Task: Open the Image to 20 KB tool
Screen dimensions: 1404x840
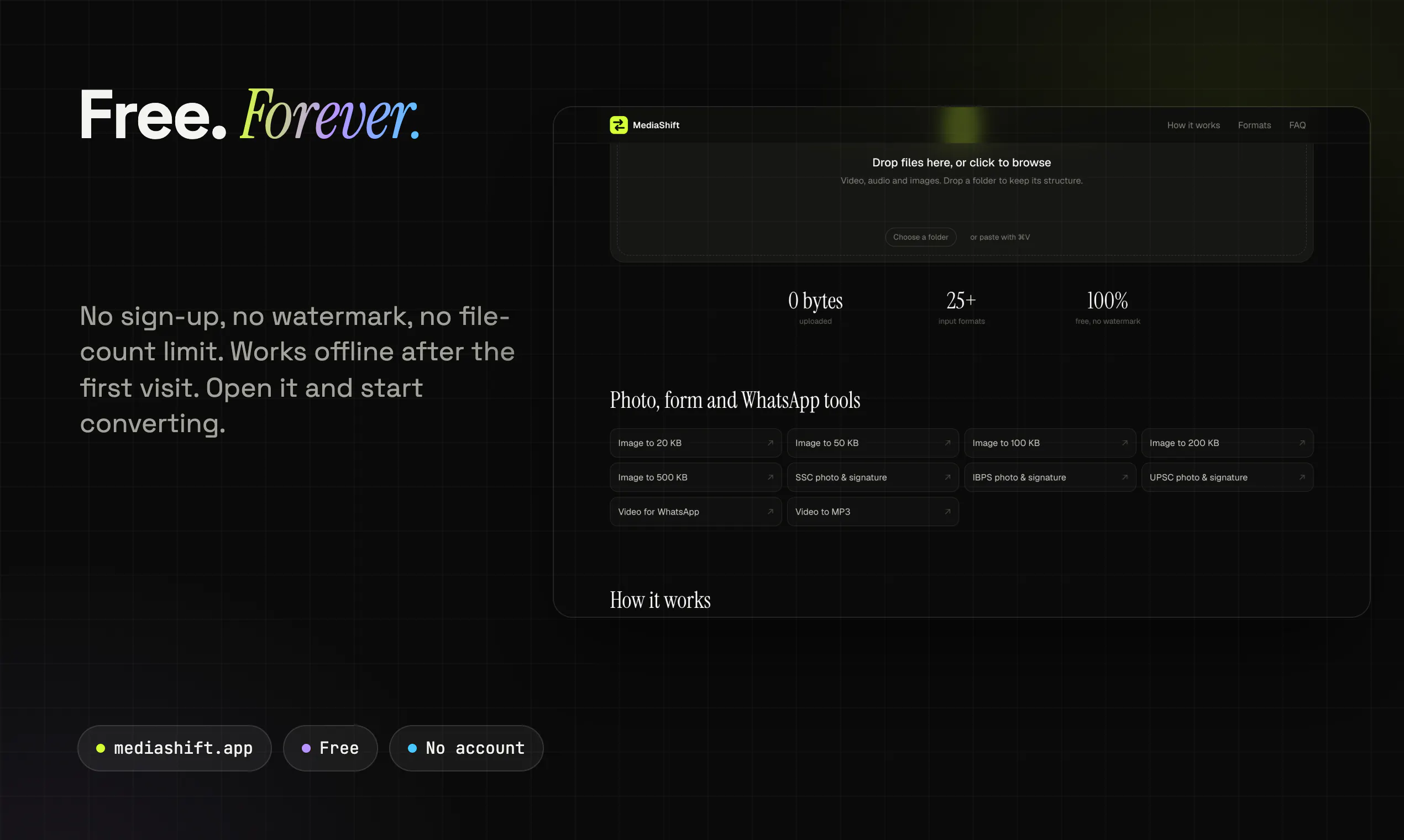Action: [695, 443]
